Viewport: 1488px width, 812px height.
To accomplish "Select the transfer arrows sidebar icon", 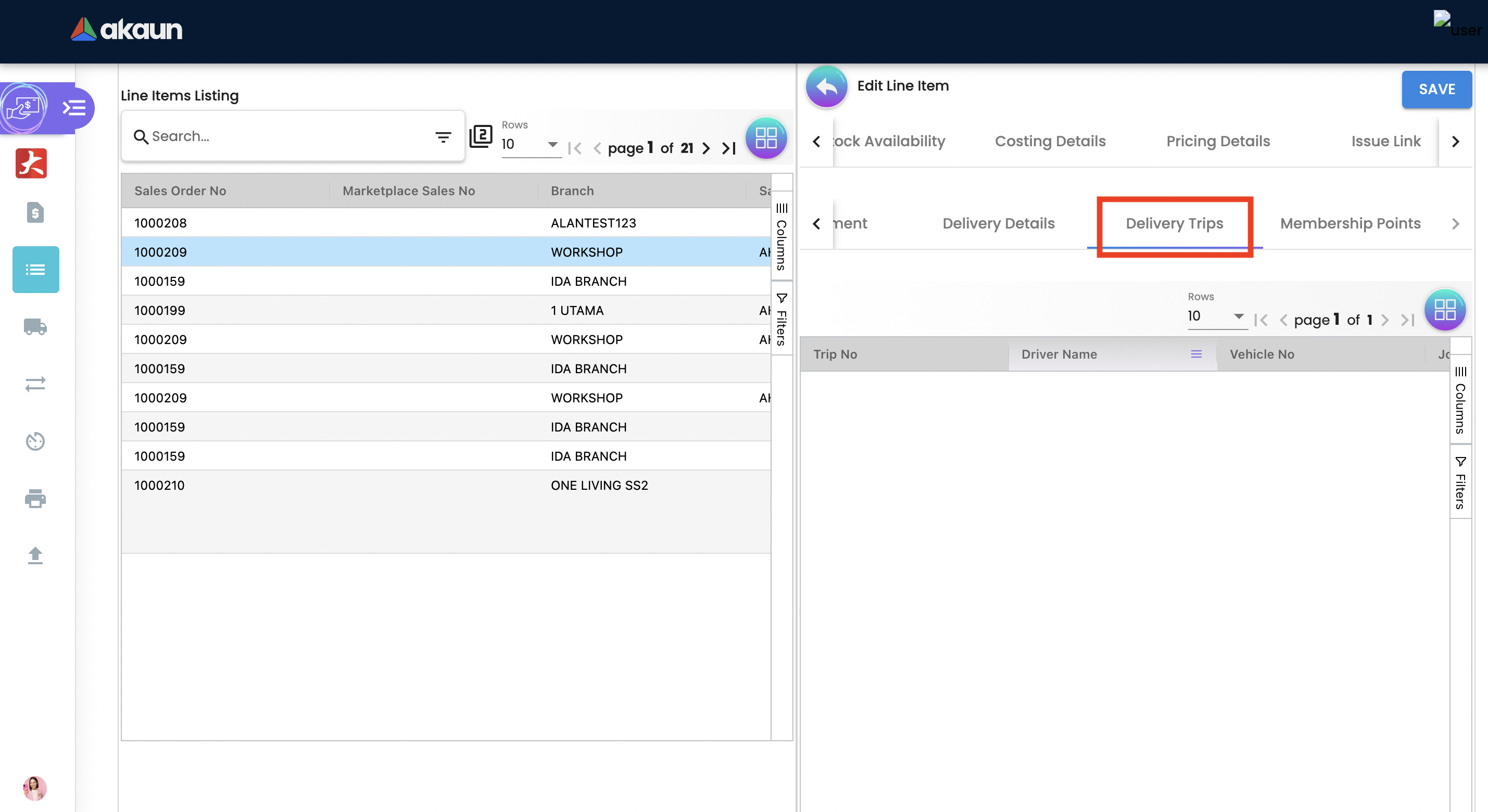I will coord(35,384).
